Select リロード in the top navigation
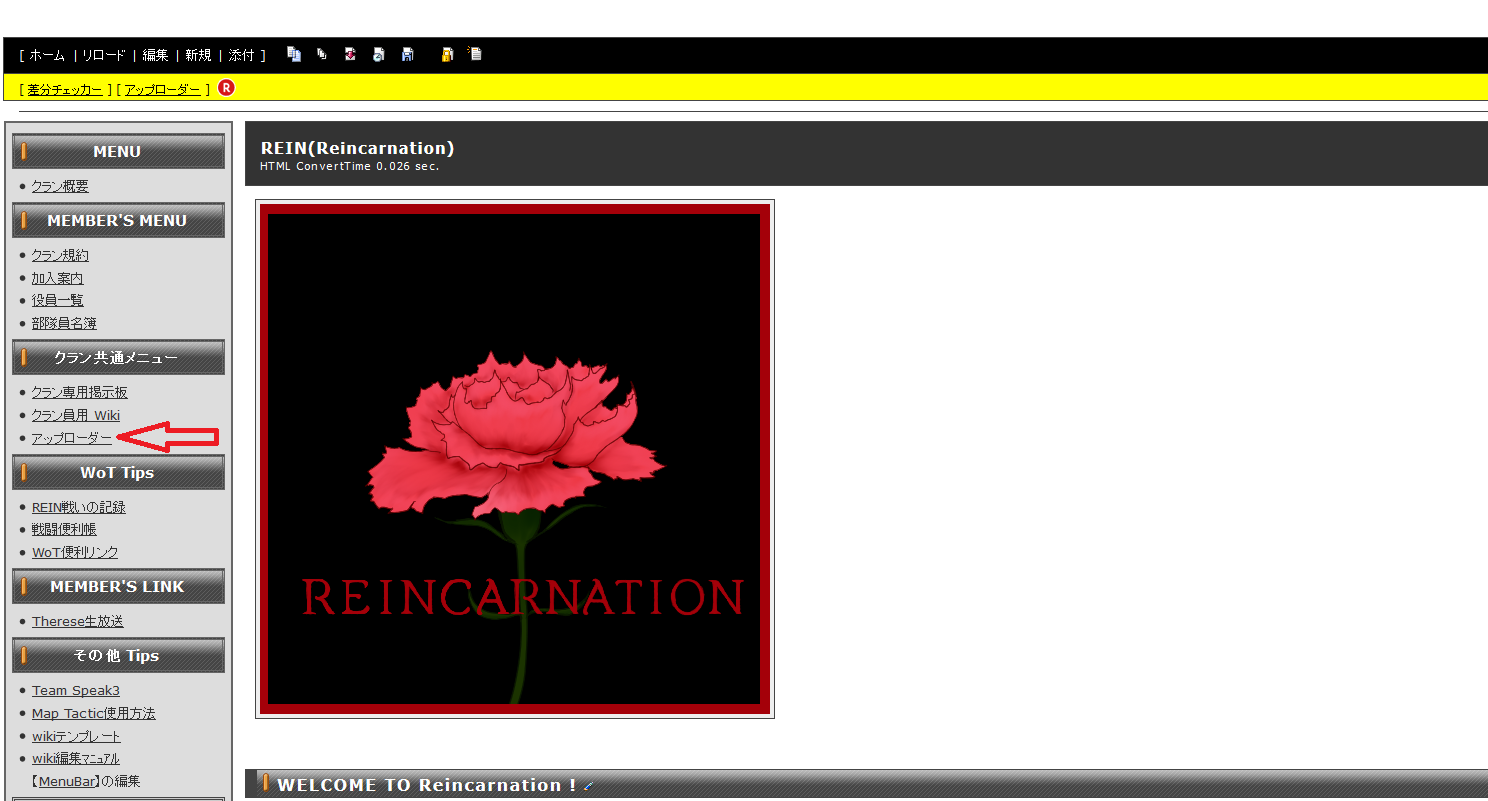This screenshot has width=1488, height=801. tap(104, 56)
